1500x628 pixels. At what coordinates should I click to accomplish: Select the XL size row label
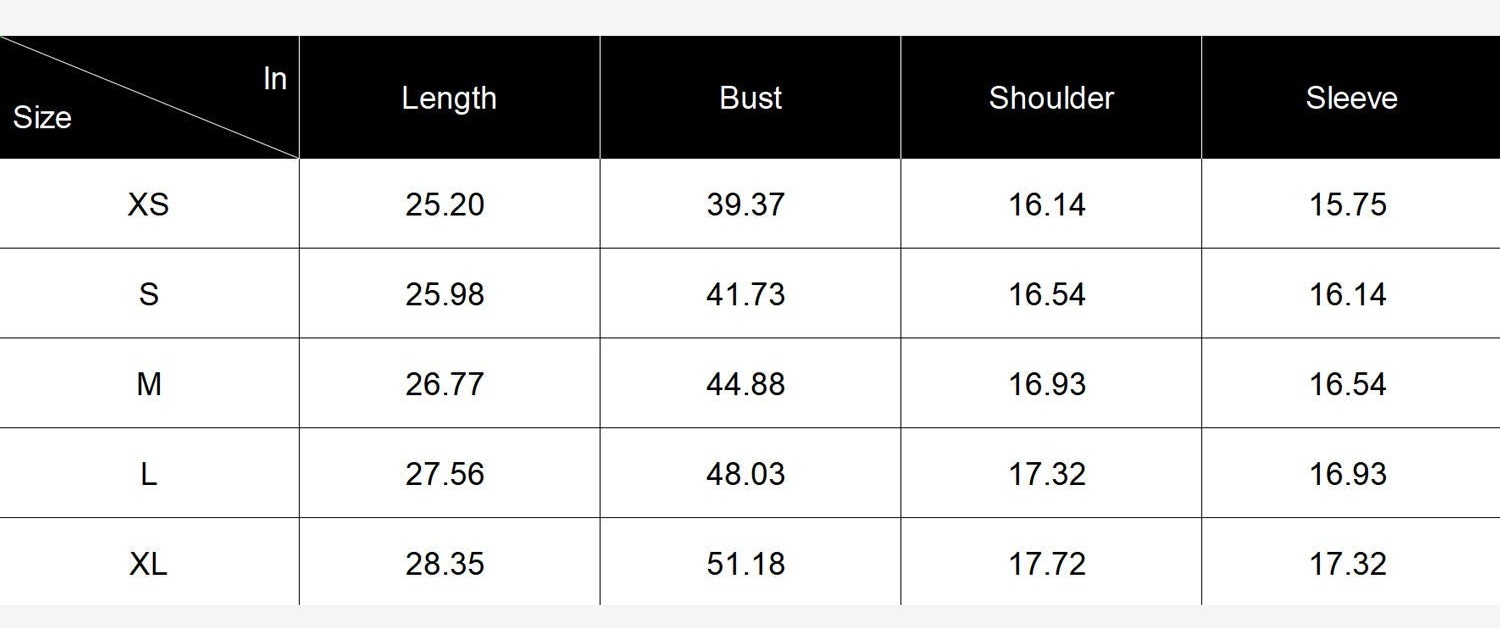pos(148,564)
